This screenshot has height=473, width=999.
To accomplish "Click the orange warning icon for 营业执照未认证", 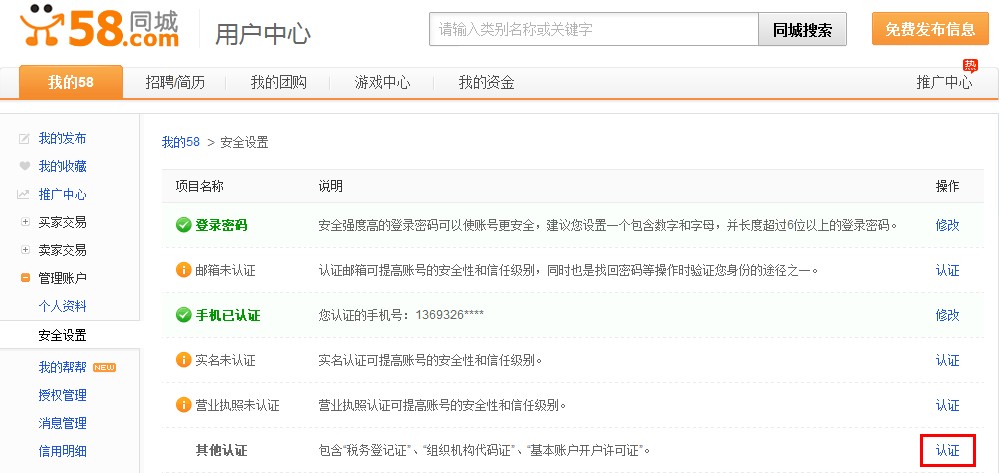I will click(x=183, y=405).
